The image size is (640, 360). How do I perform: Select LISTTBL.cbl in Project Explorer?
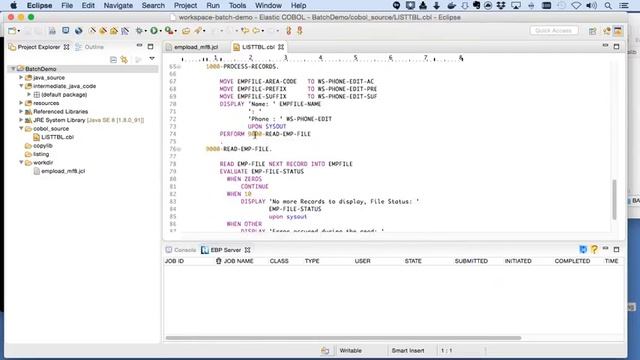click(x=58, y=137)
